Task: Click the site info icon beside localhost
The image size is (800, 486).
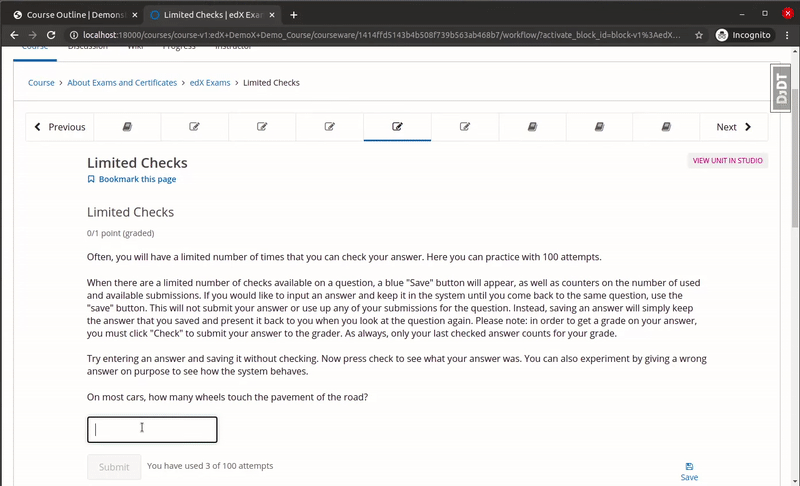Action: [x=74, y=35]
